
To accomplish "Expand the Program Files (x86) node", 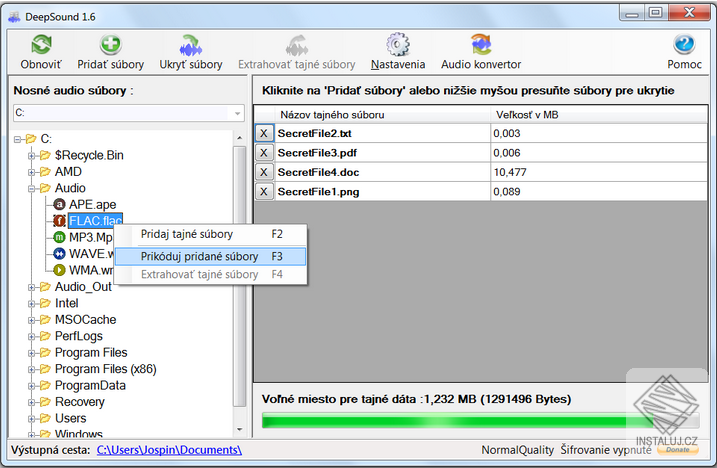I will pos(32,370).
